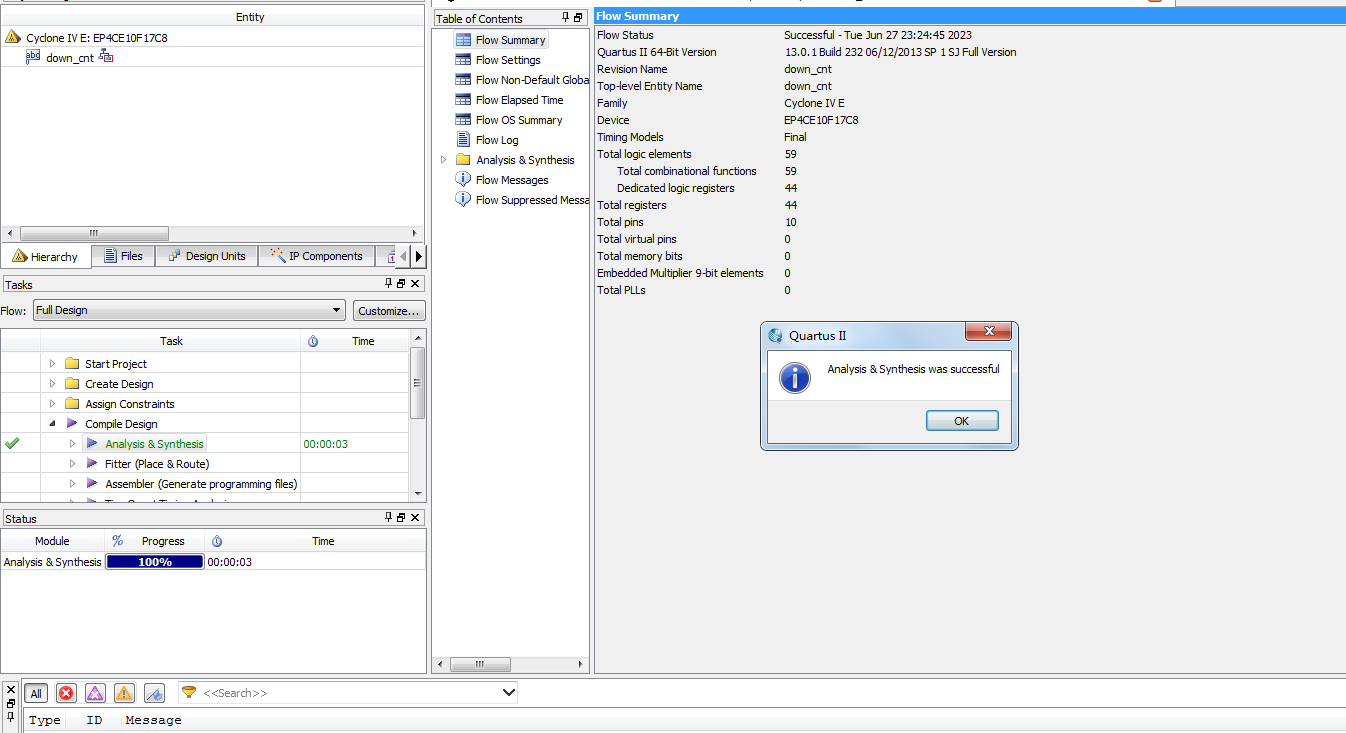This screenshot has width=1346, height=733.
Task: Toggle the All messages filter
Action: 36,693
